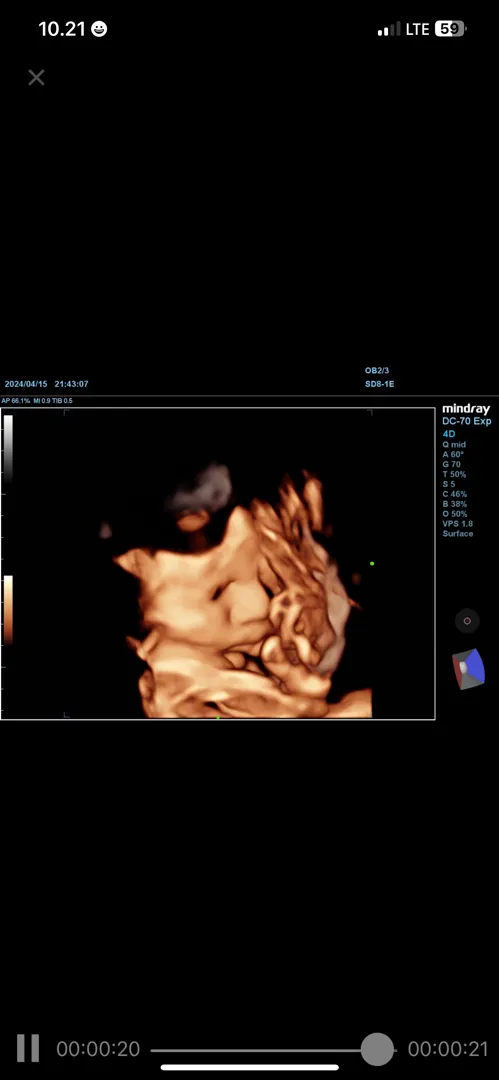This screenshot has height=1080, width=499.
Task: Tap the 3D orientation cube icon
Action: 468,668
